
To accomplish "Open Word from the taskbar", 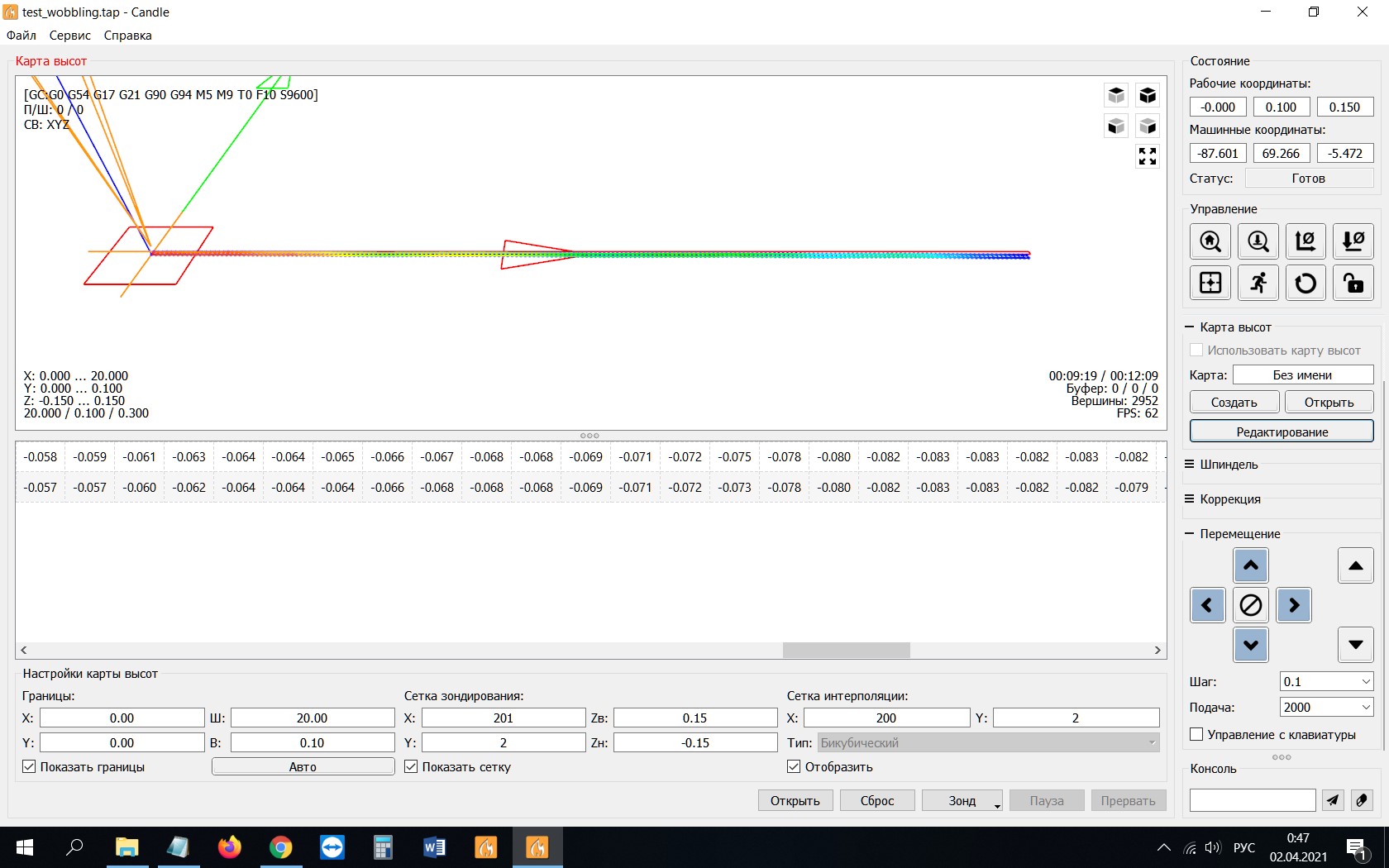I will (x=435, y=847).
